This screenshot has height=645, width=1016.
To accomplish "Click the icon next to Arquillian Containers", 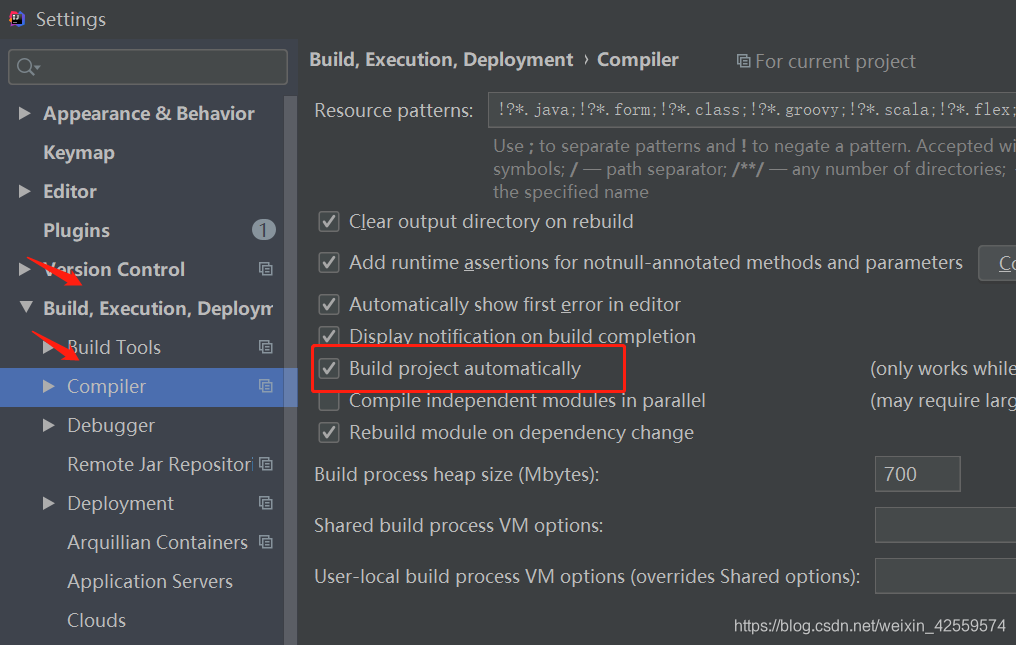I will click(x=265, y=542).
